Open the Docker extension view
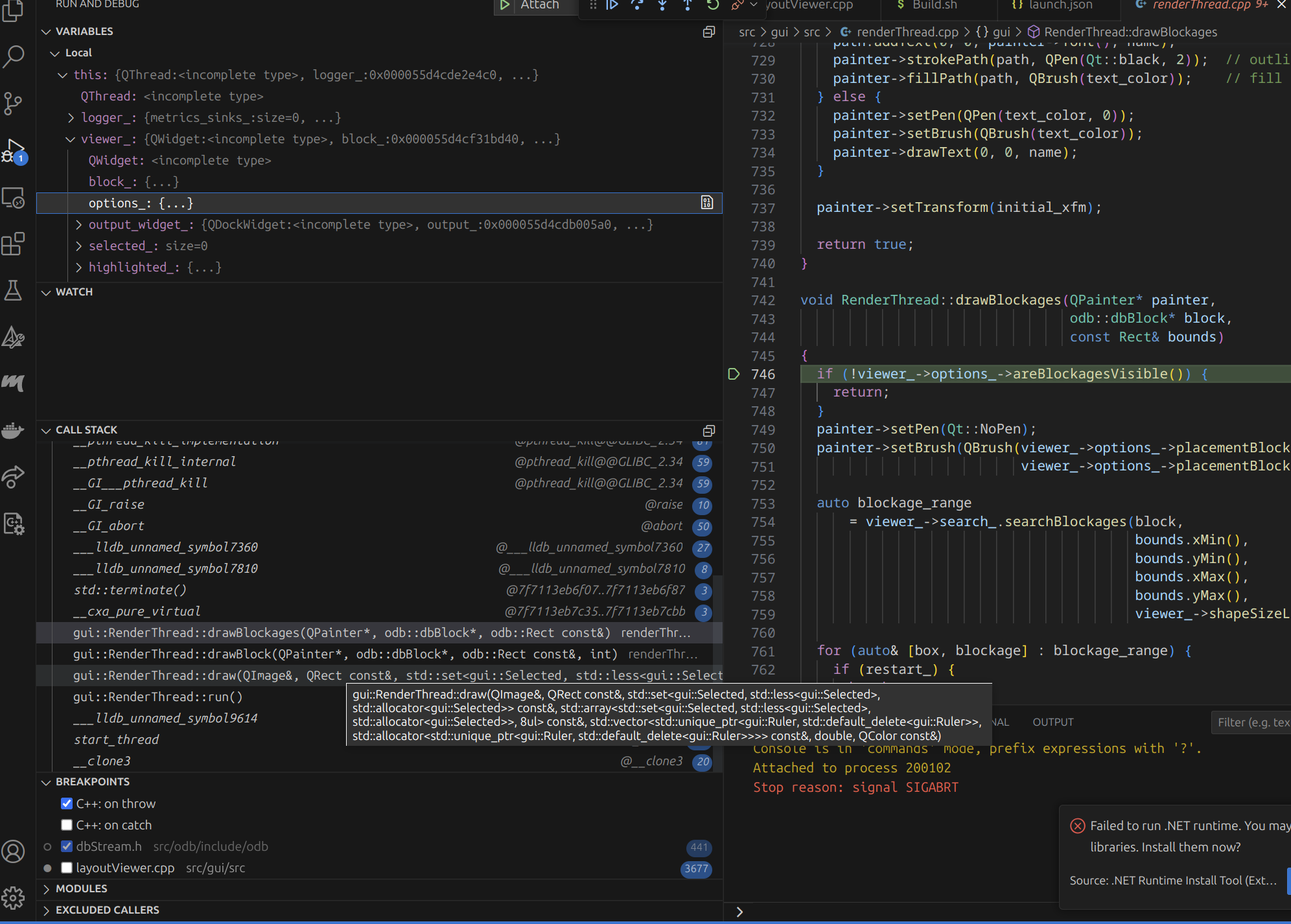Viewport: 1291px width, 924px height. click(14, 430)
